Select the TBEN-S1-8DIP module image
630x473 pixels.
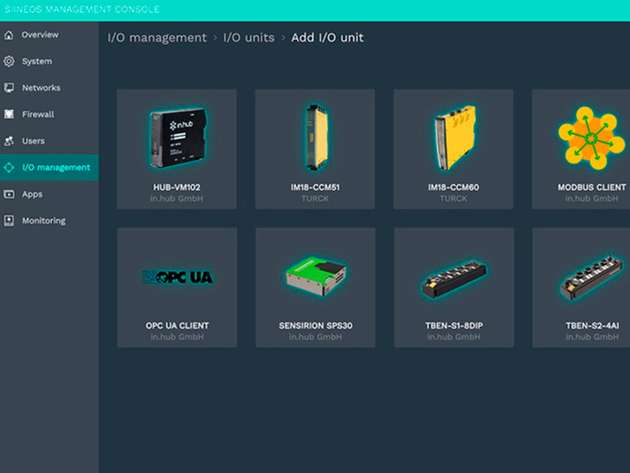pos(454,278)
